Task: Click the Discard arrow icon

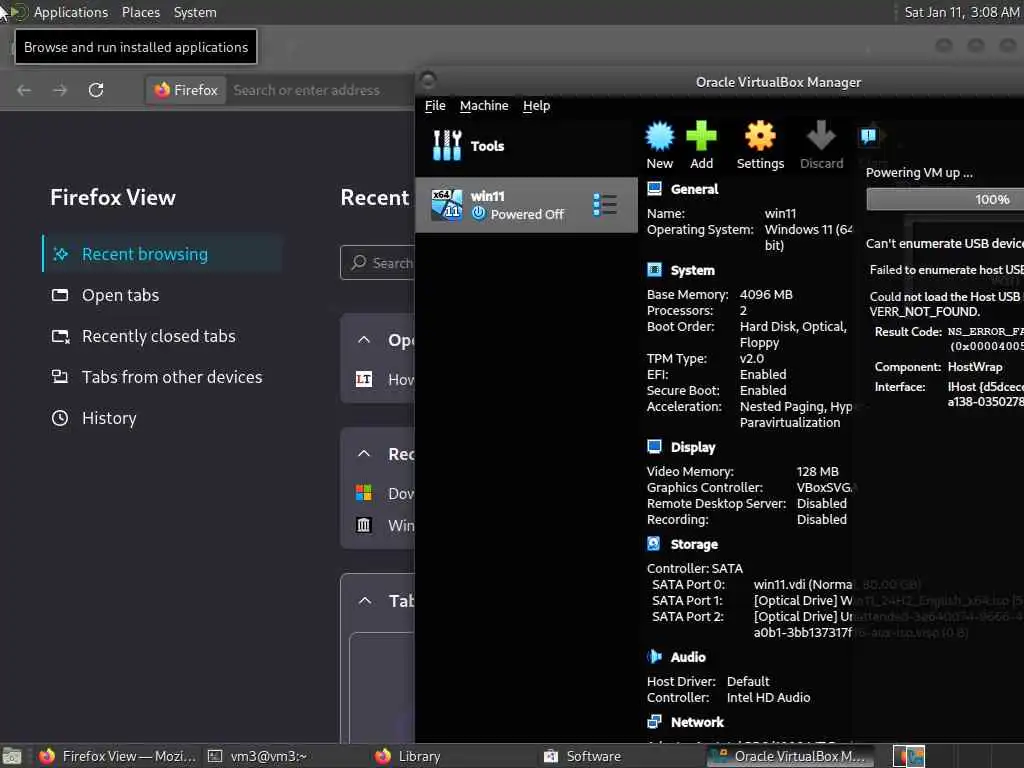Action: pyautogui.click(x=822, y=145)
